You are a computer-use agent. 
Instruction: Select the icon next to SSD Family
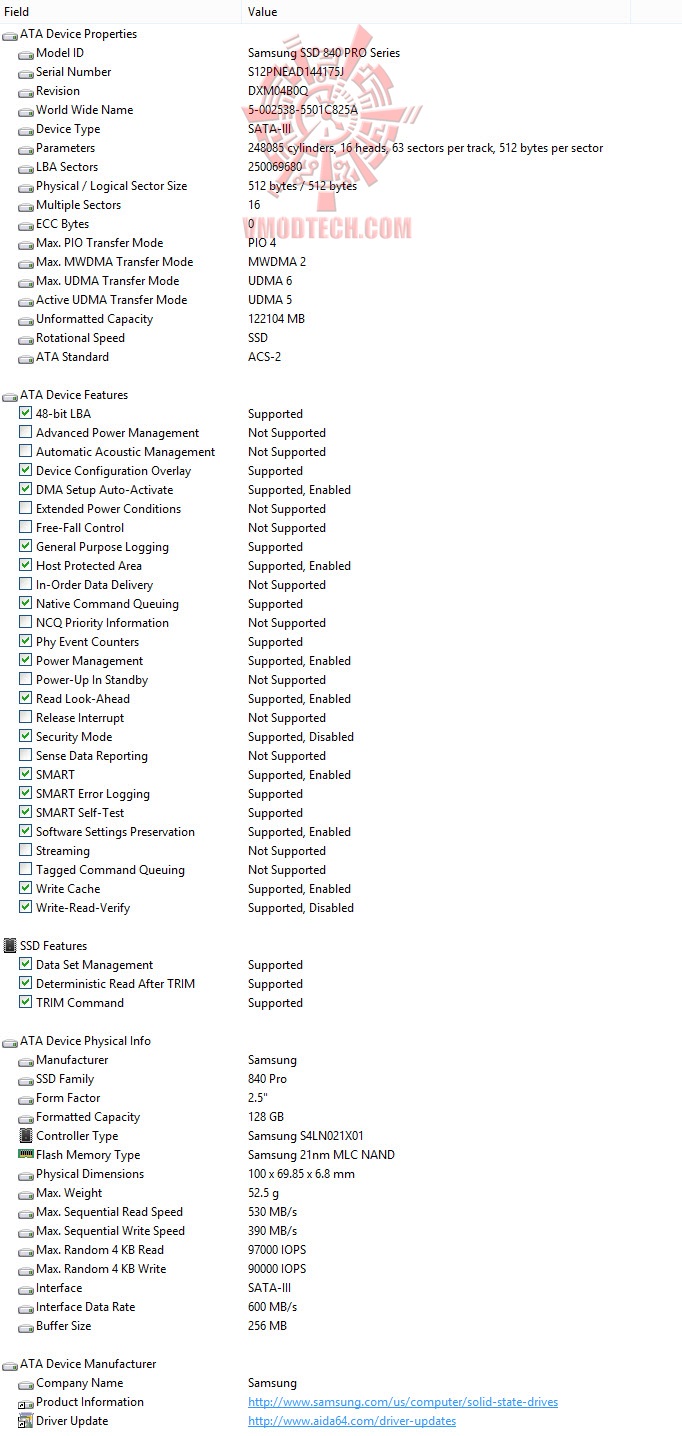[26, 1079]
